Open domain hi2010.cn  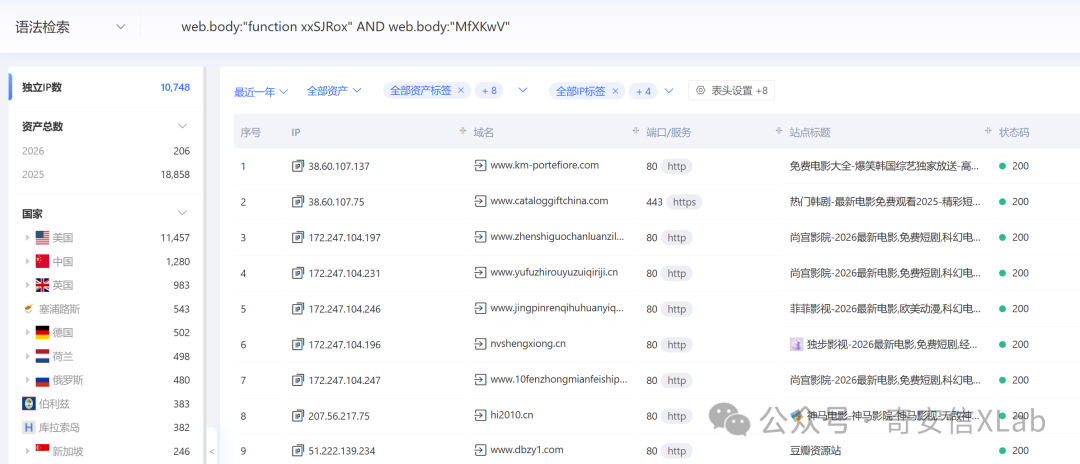(x=512, y=415)
